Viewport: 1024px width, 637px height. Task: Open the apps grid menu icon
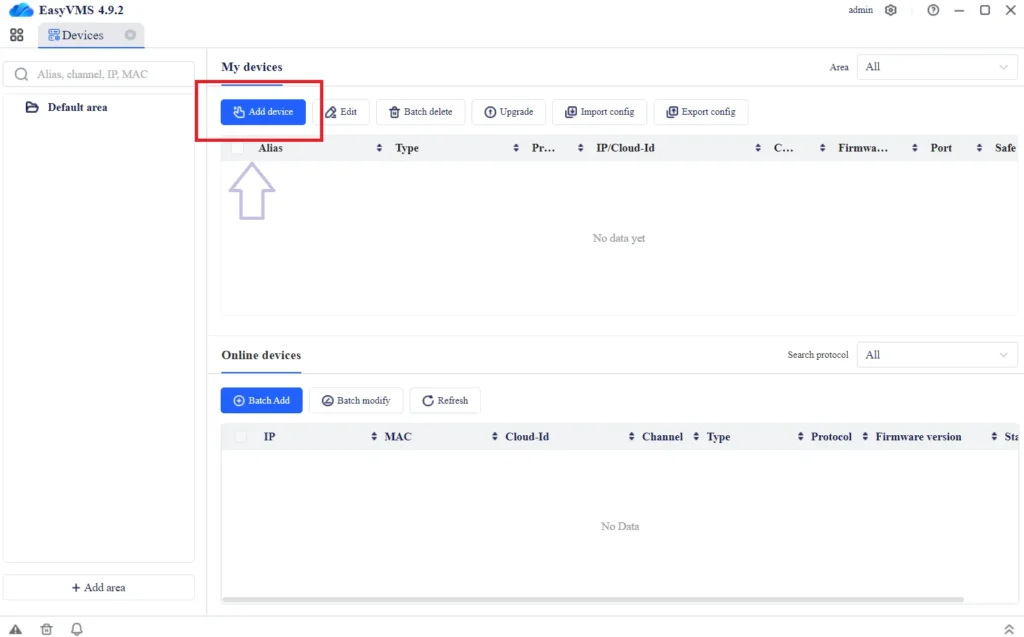coord(16,35)
